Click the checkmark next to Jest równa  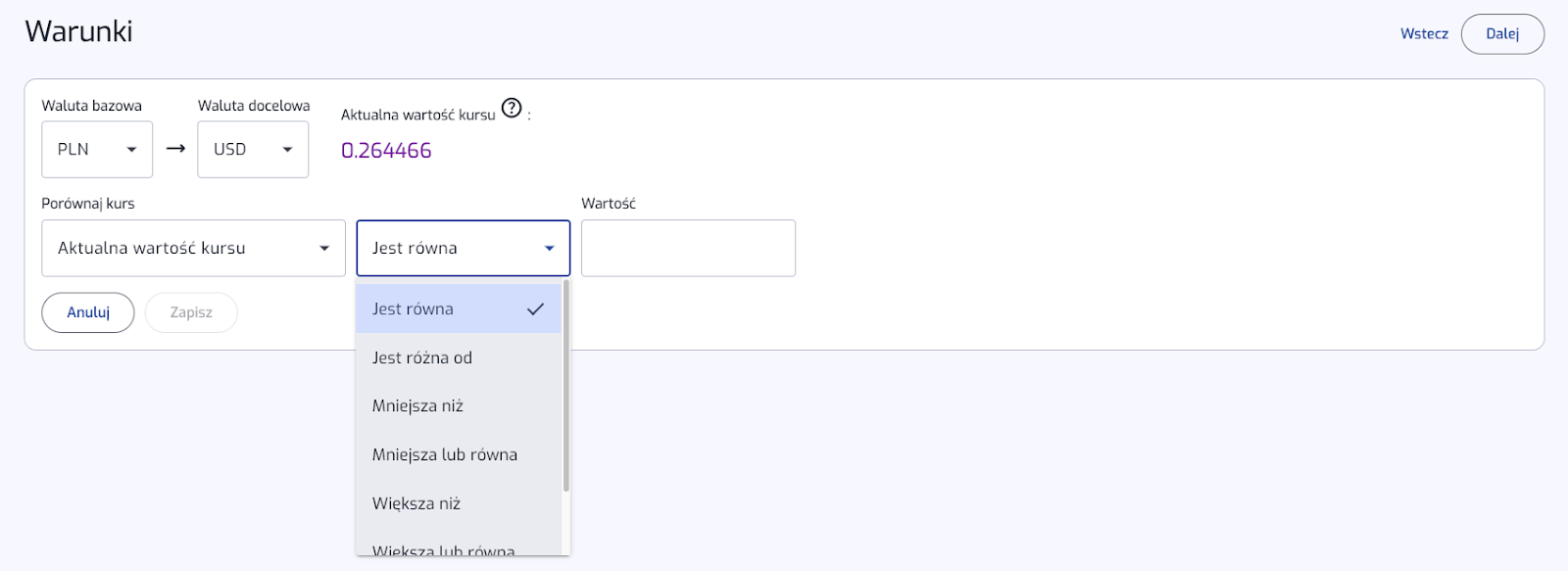(x=535, y=309)
